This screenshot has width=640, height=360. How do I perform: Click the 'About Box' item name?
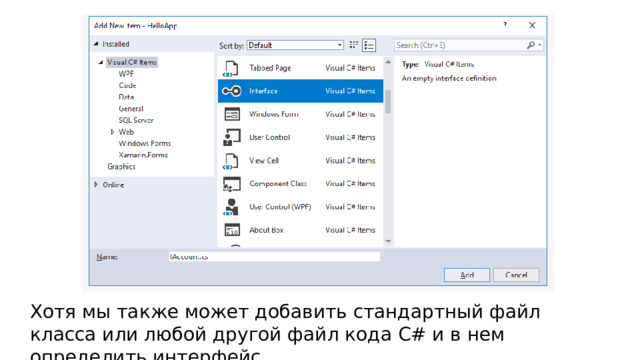click(267, 230)
